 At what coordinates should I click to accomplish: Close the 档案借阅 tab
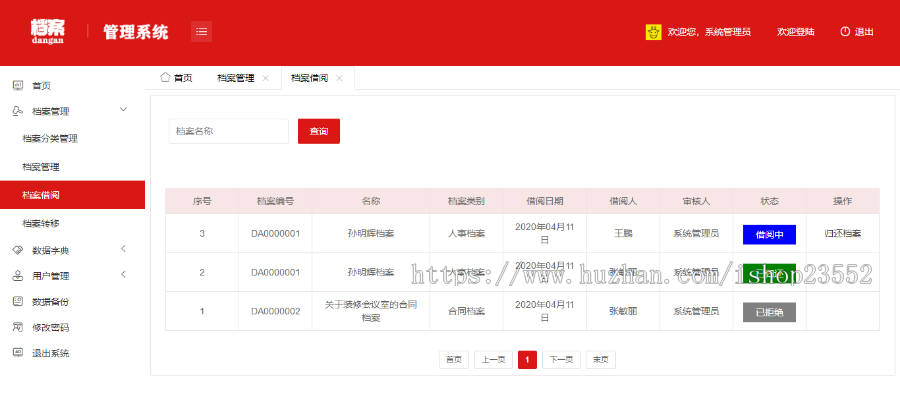tap(340, 78)
